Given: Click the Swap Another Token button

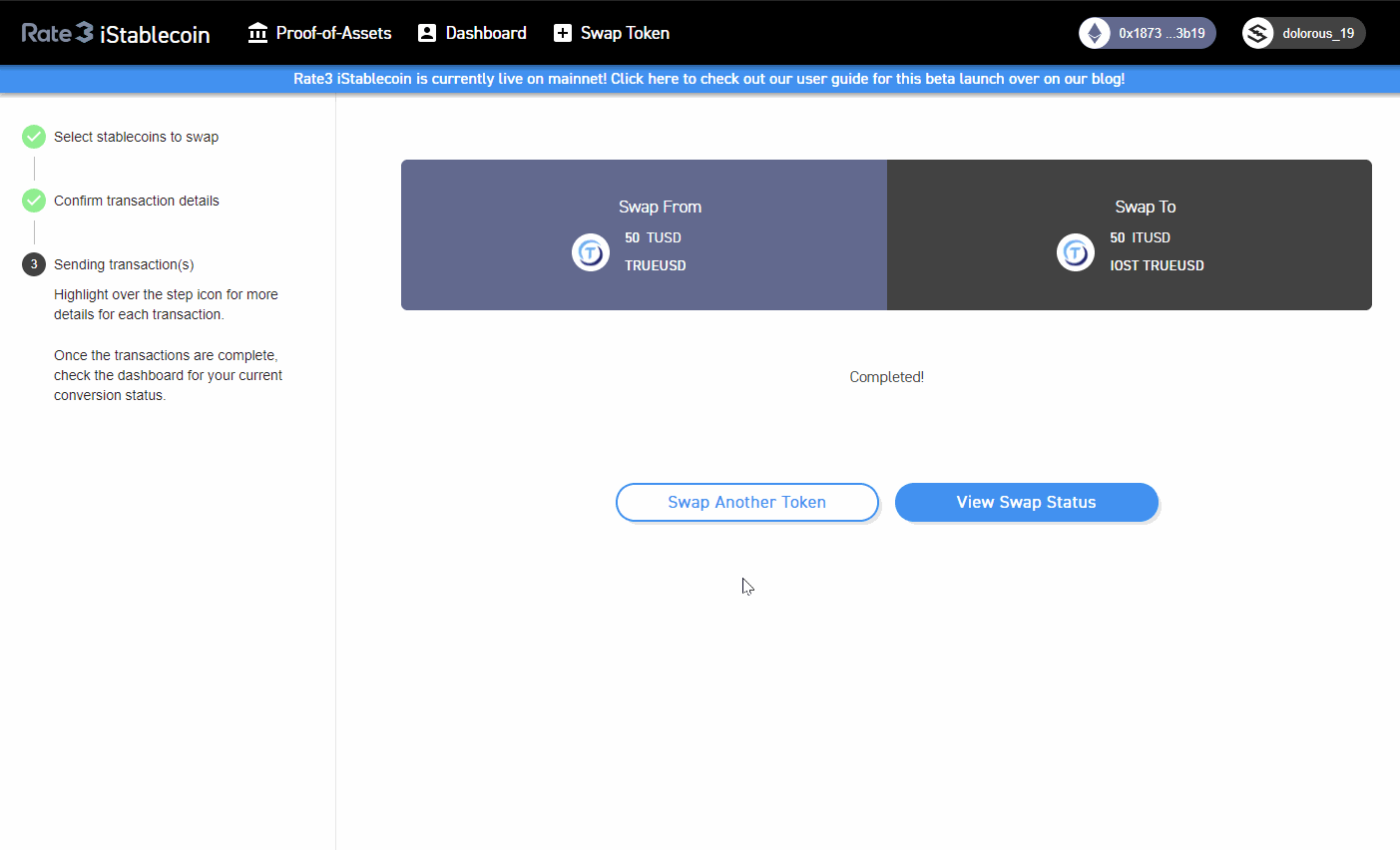Looking at the screenshot, I should 747,502.
